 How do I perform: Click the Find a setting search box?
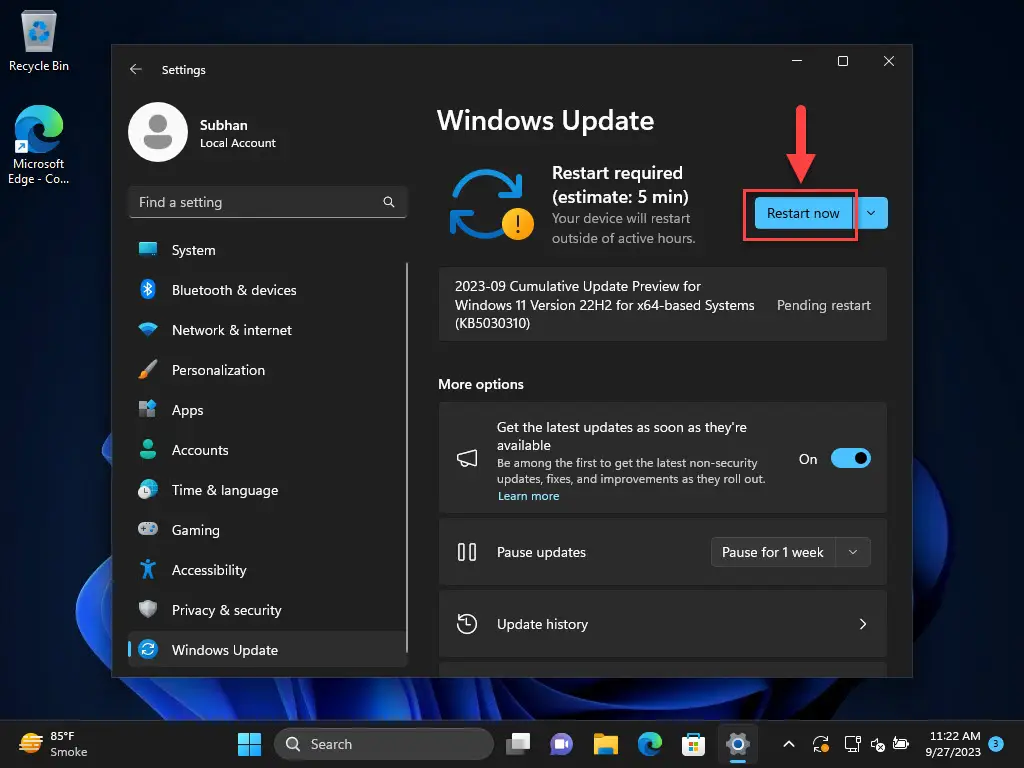click(268, 202)
